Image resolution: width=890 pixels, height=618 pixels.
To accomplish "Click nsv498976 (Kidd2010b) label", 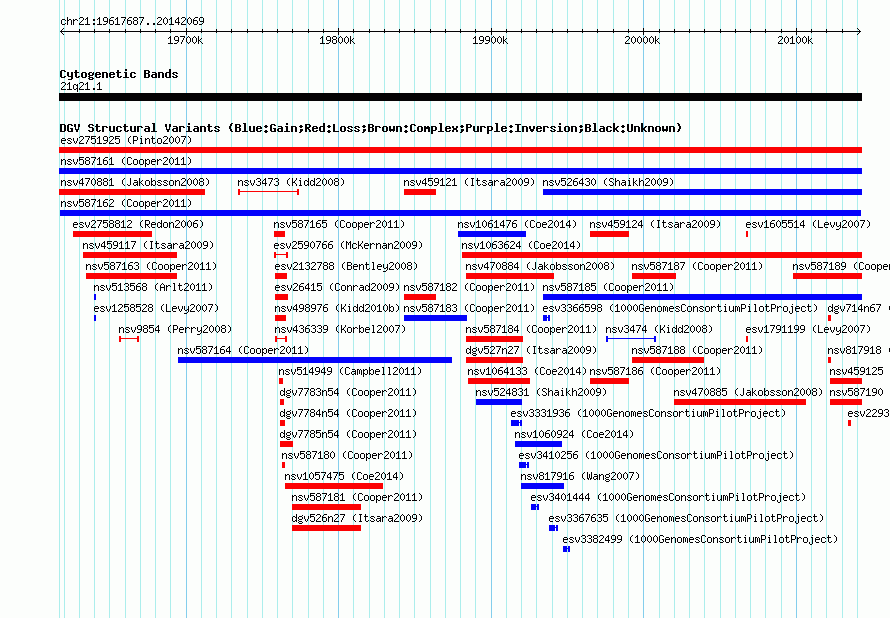I will click(337, 308).
